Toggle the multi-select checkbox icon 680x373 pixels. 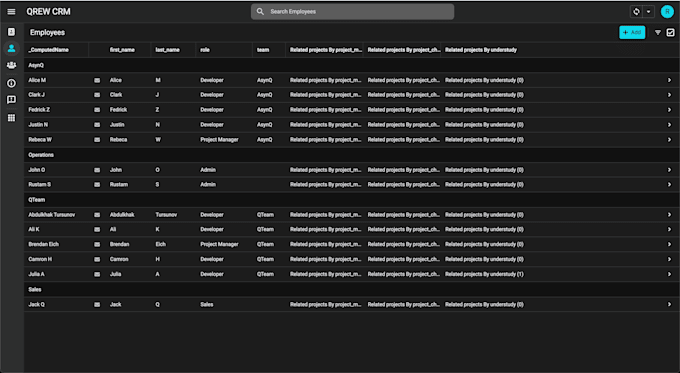(670, 33)
